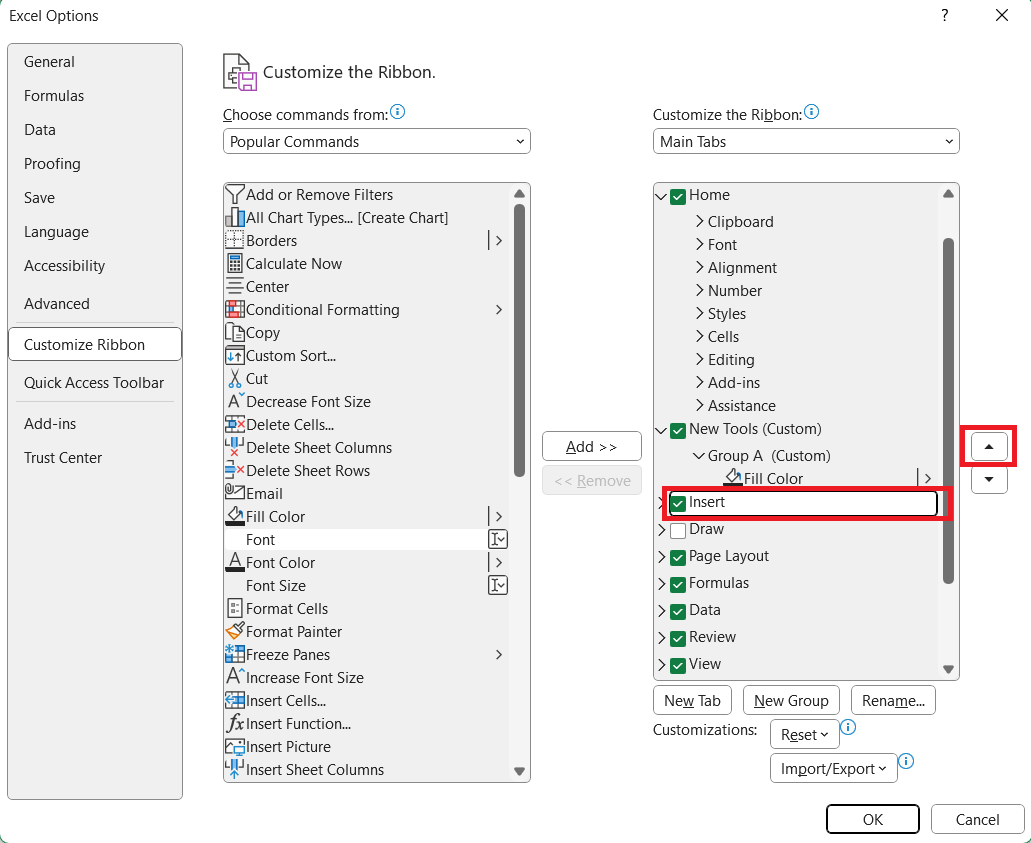Choose the Calculate Now calculator icon

(x=235, y=264)
